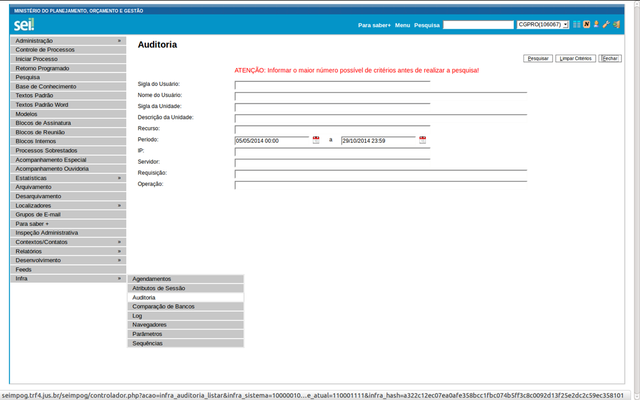Open the user profile icon
This screenshot has width=640, height=400.
click(x=596, y=23)
